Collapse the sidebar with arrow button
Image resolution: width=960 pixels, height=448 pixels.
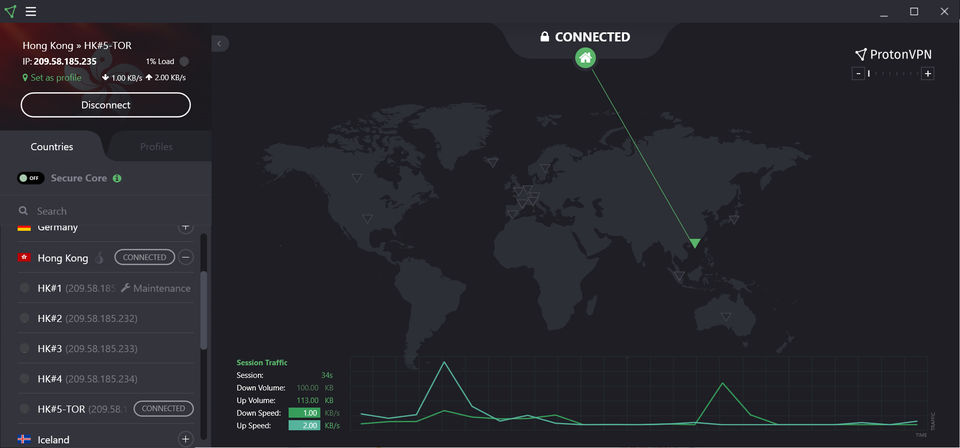pos(220,43)
